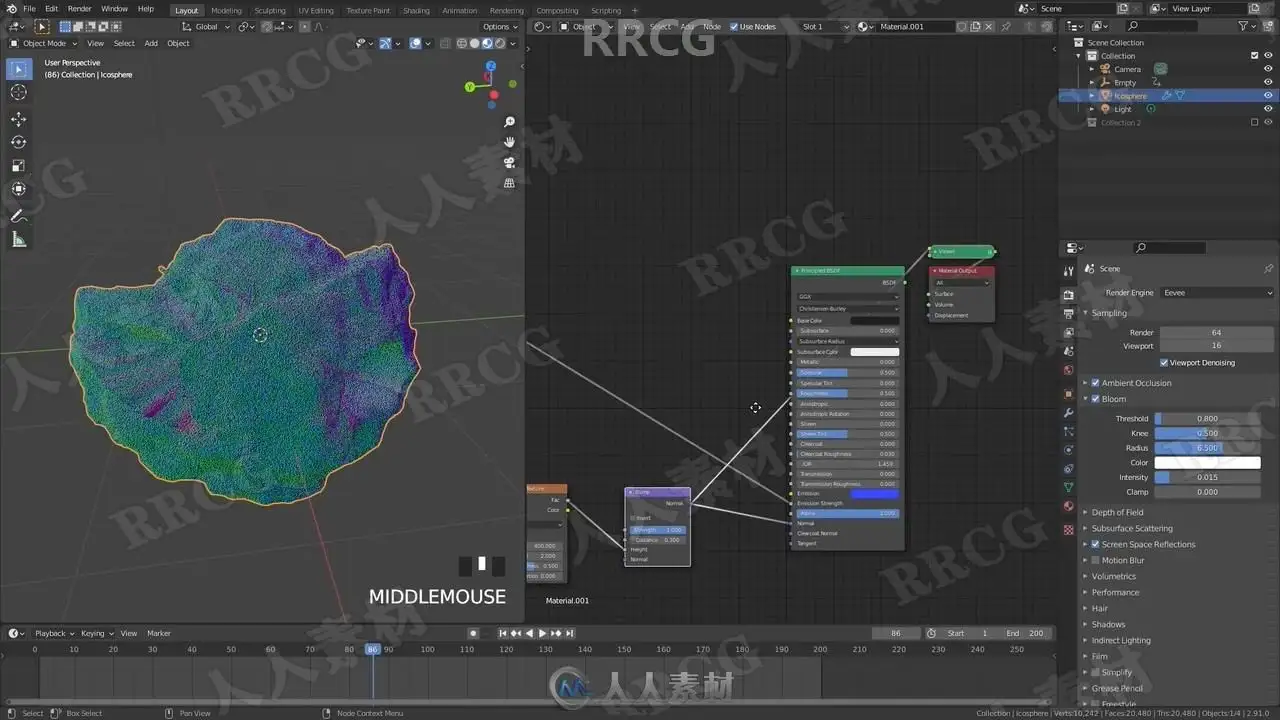Open the Blender logo menu

[12, 9]
